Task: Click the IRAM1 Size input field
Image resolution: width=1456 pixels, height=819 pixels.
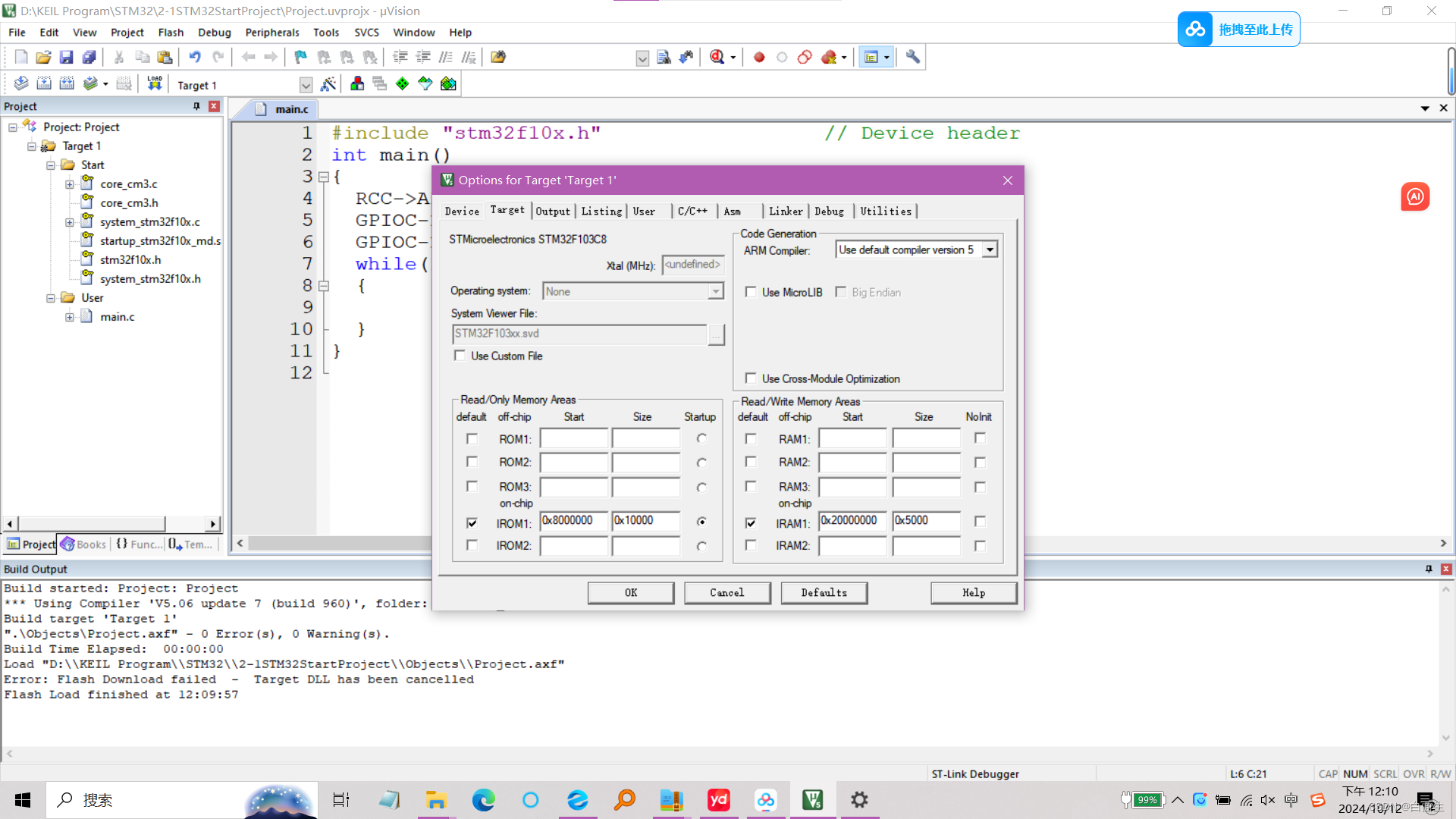Action: tap(926, 521)
